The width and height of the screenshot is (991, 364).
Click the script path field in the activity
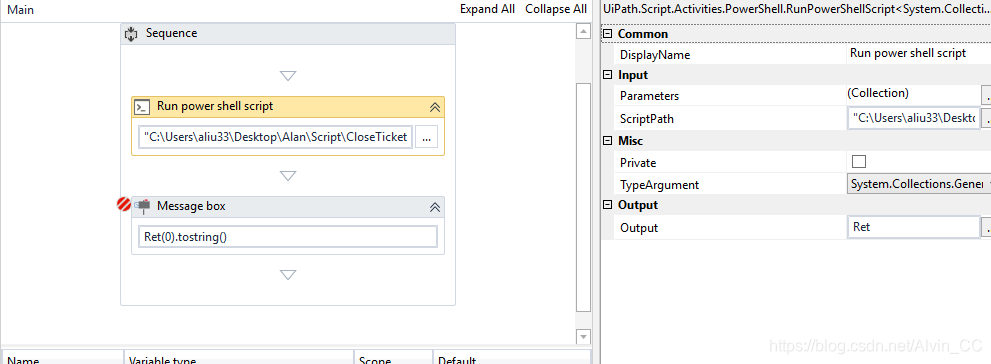pyautogui.click(x=276, y=137)
